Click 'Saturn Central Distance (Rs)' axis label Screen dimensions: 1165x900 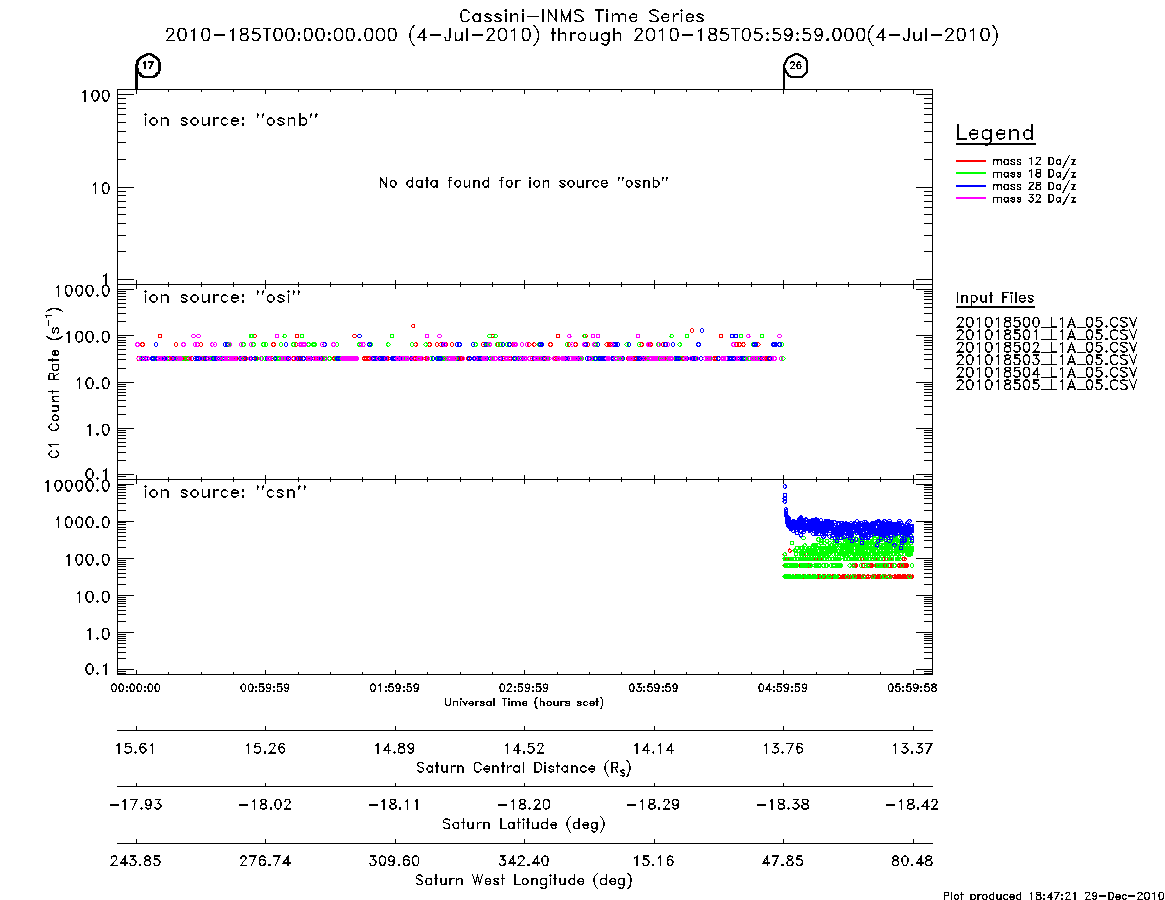524,768
